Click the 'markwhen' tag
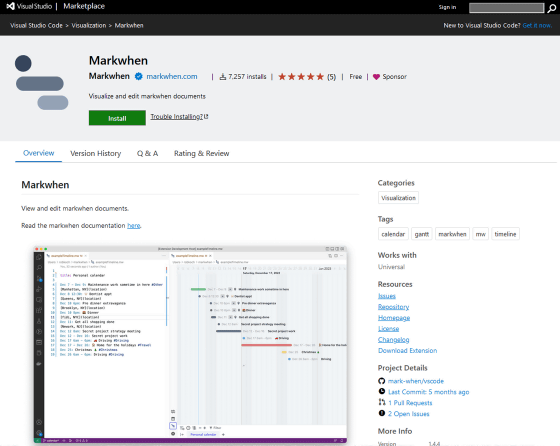 (x=452, y=234)
